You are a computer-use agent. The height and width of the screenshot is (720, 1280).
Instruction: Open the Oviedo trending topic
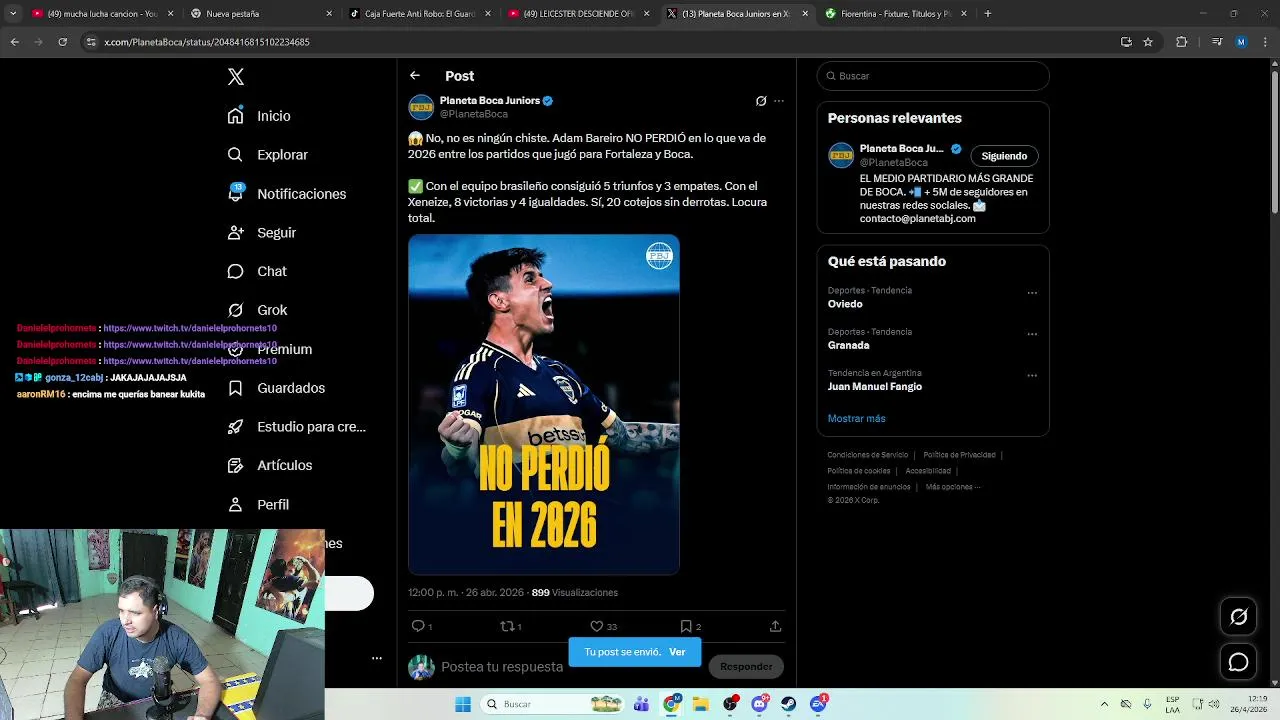point(845,304)
